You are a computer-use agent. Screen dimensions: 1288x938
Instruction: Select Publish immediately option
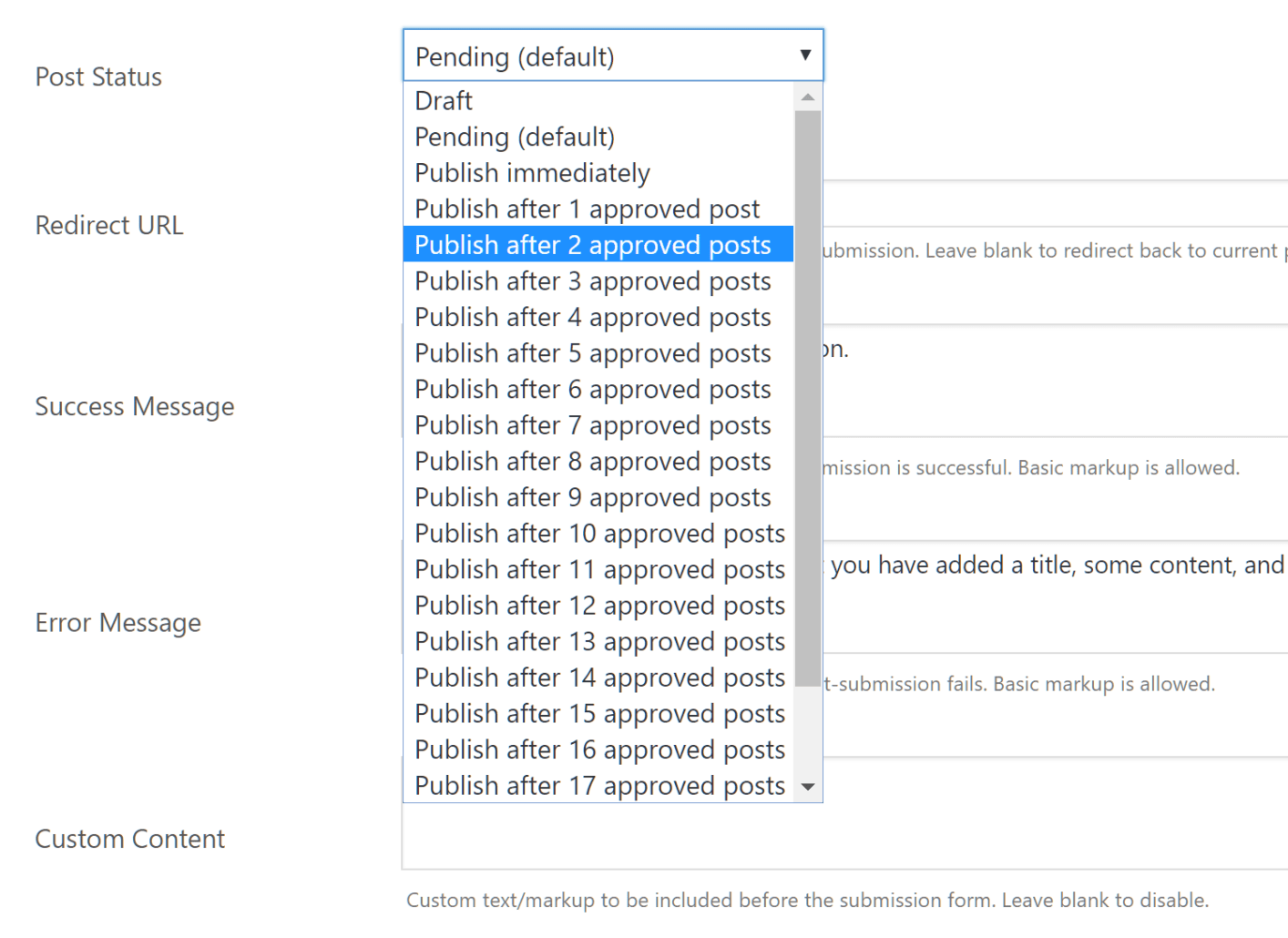(532, 173)
